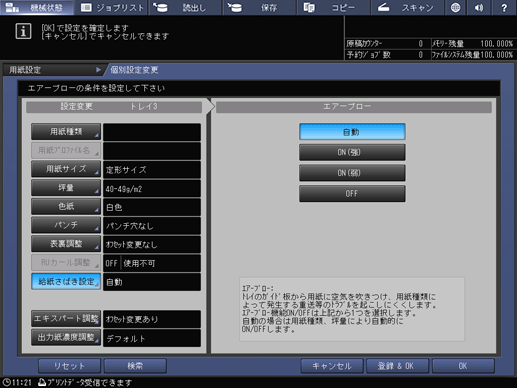The image size is (517, 388).
Task: Confirm settings with the OK button
Action: (463, 366)
